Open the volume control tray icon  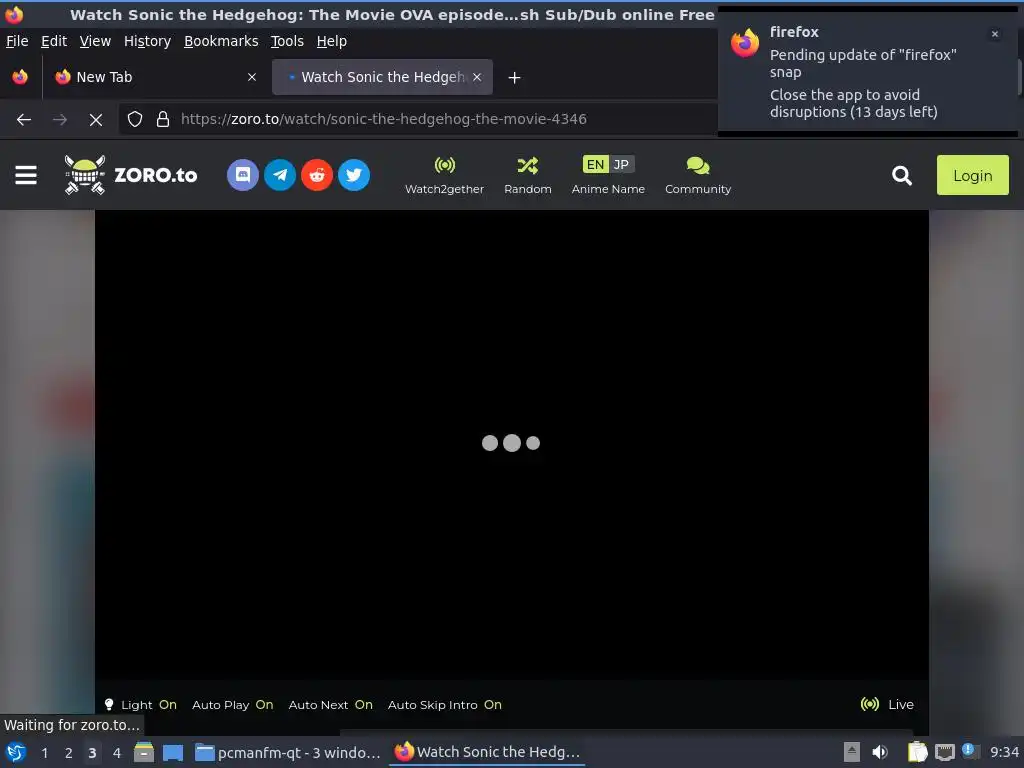tap(880, 752)
